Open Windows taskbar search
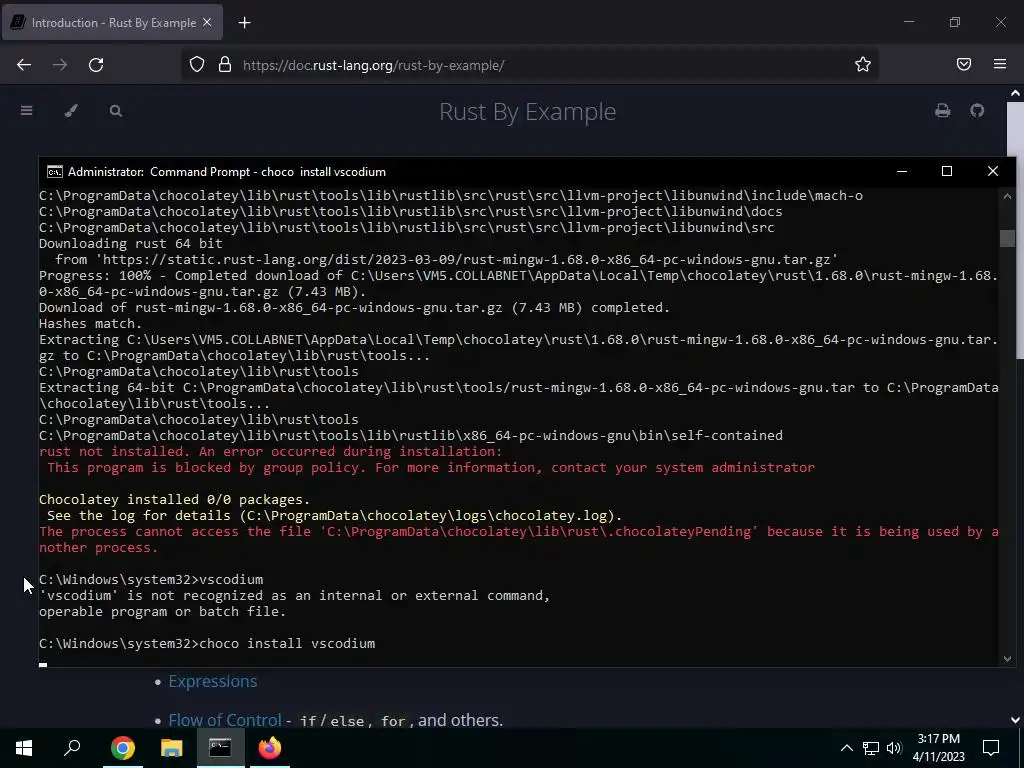This screenshot has height=768, width=1024. (x=72, y=748)
